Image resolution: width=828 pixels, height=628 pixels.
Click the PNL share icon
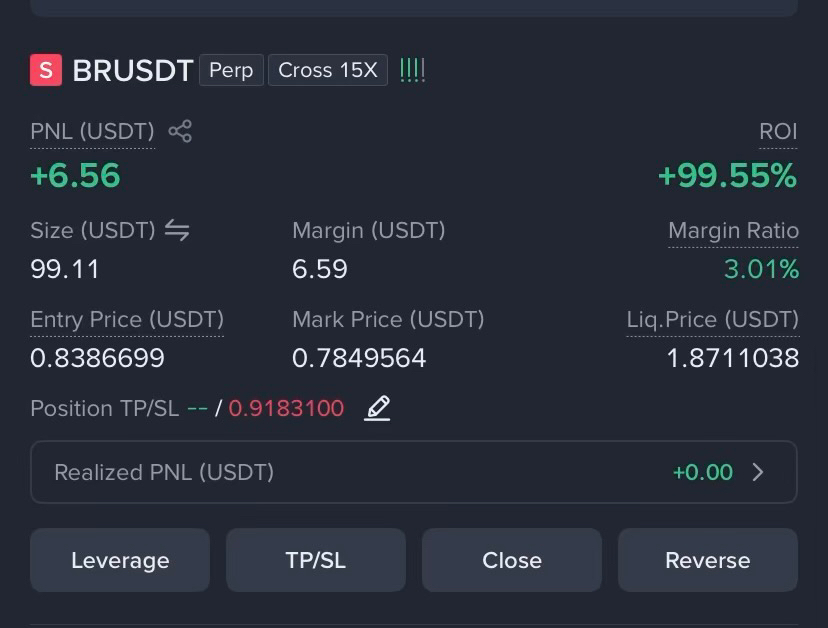(180, 132)
